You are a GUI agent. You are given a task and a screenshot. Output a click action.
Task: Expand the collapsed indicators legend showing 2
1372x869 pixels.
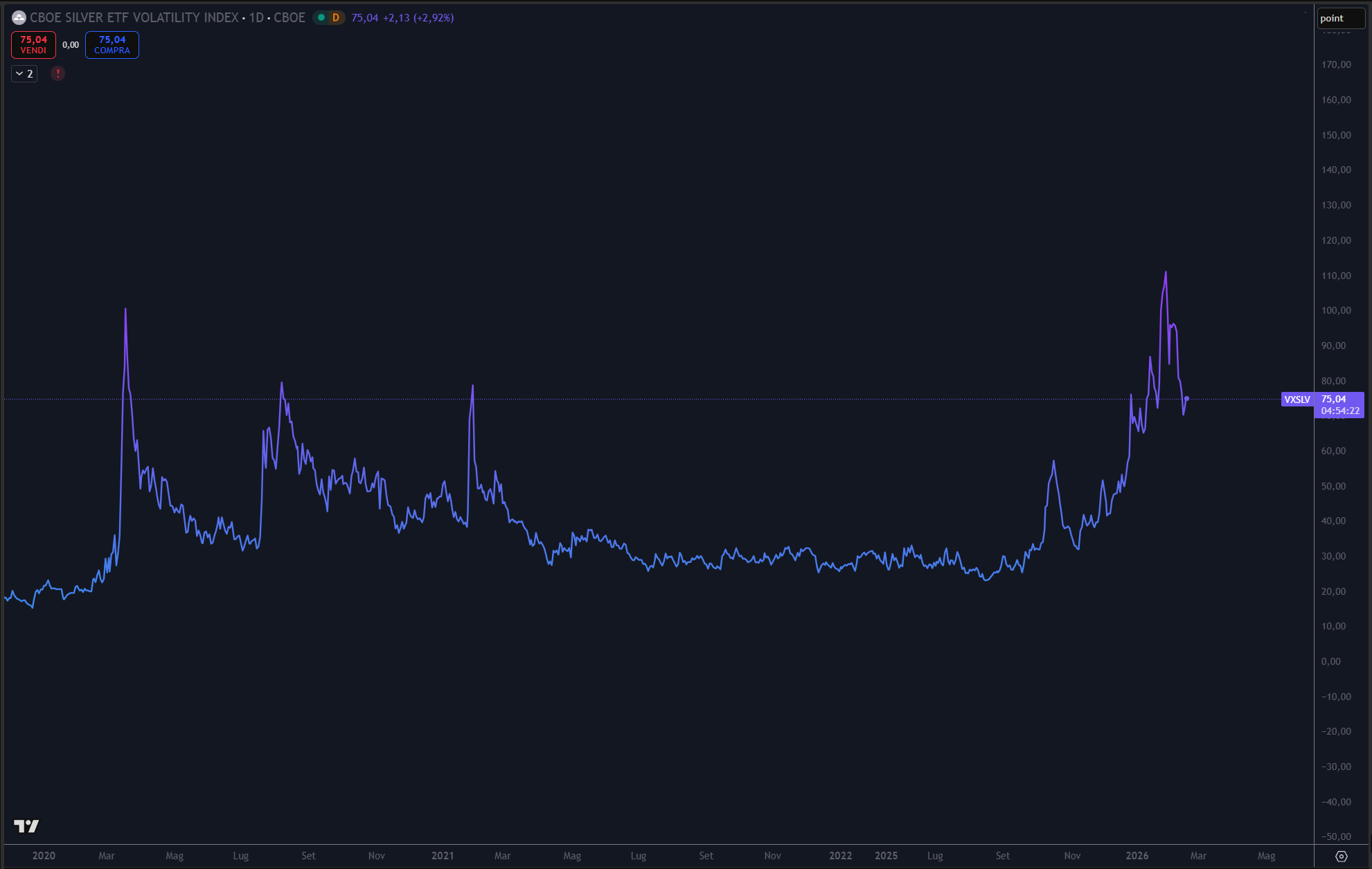point(24,73)
